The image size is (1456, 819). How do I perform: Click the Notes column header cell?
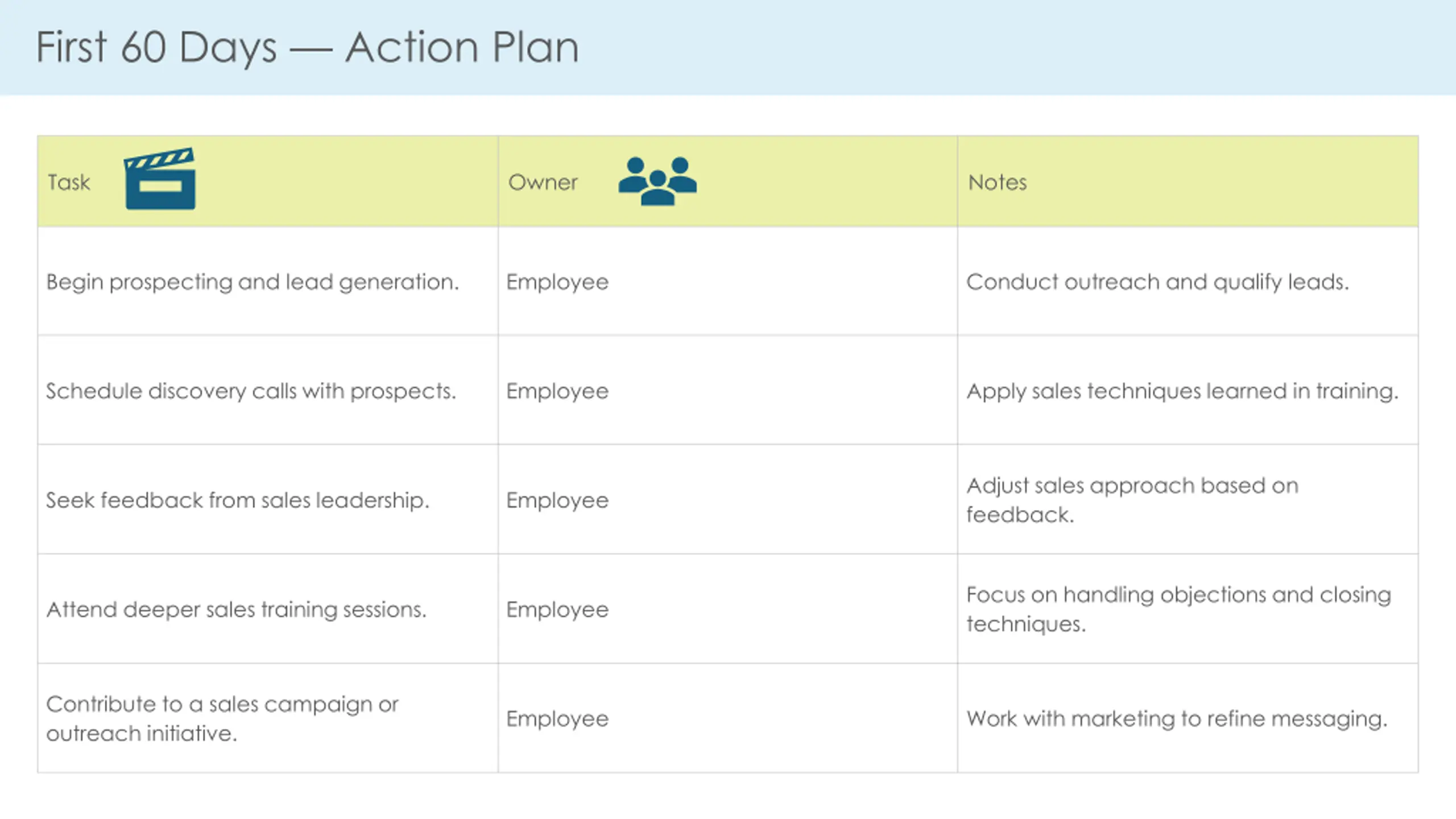(x=1188, y=181)
